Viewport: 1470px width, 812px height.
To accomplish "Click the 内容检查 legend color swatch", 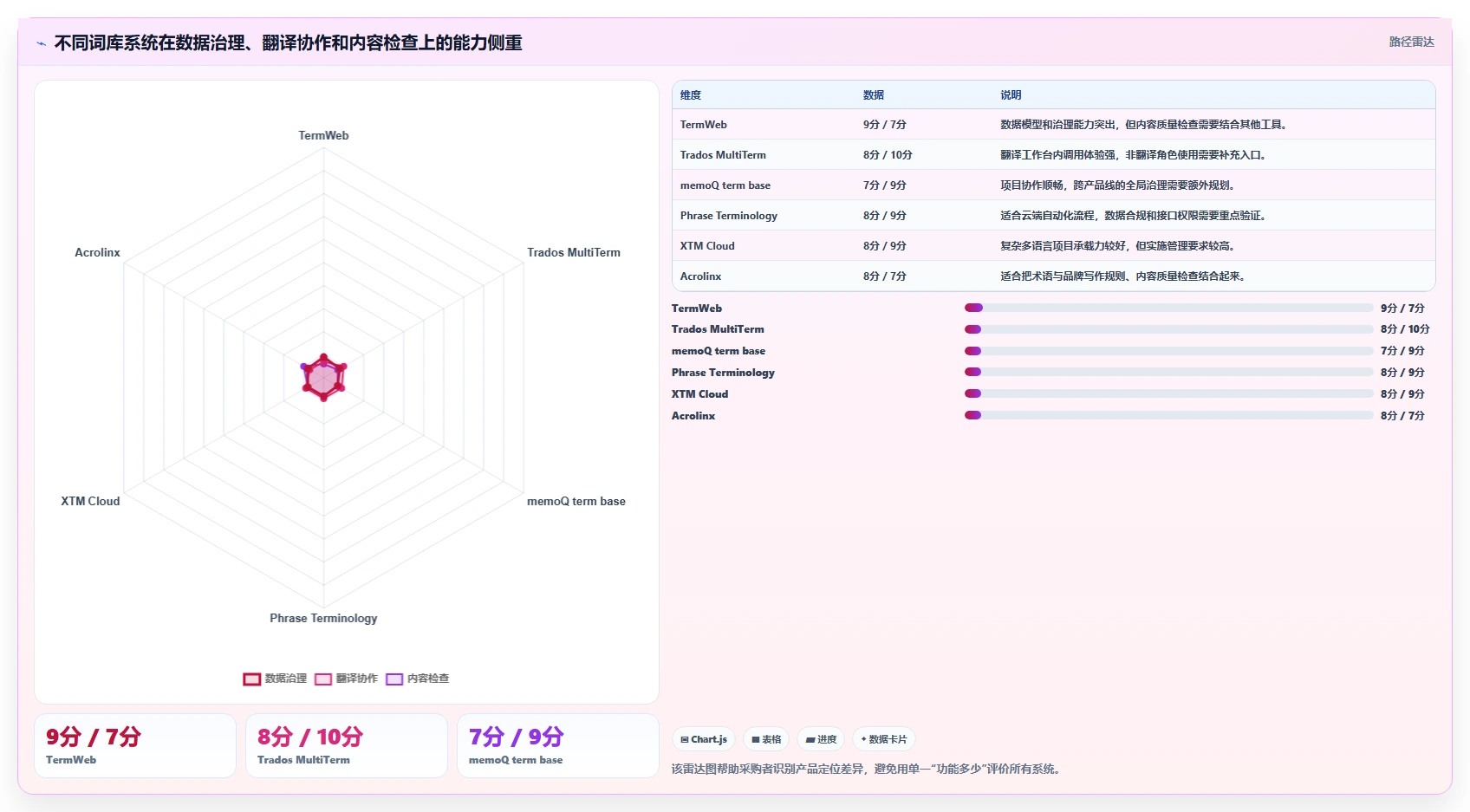I will coord(394,679).
